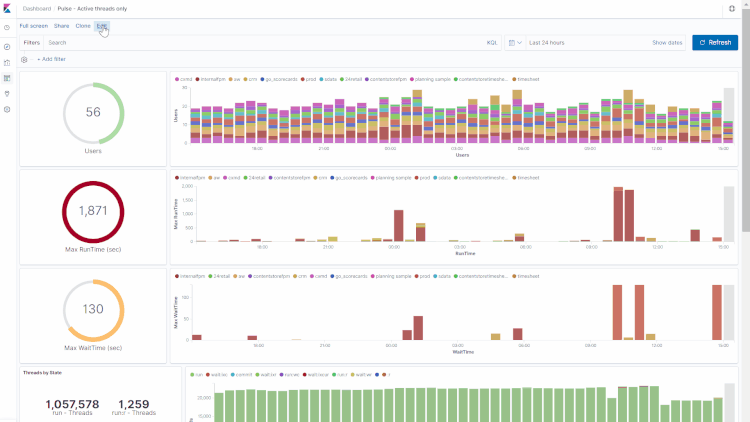
Task: Click Full screen in dashboard menu
Action: tap(33, 25)
